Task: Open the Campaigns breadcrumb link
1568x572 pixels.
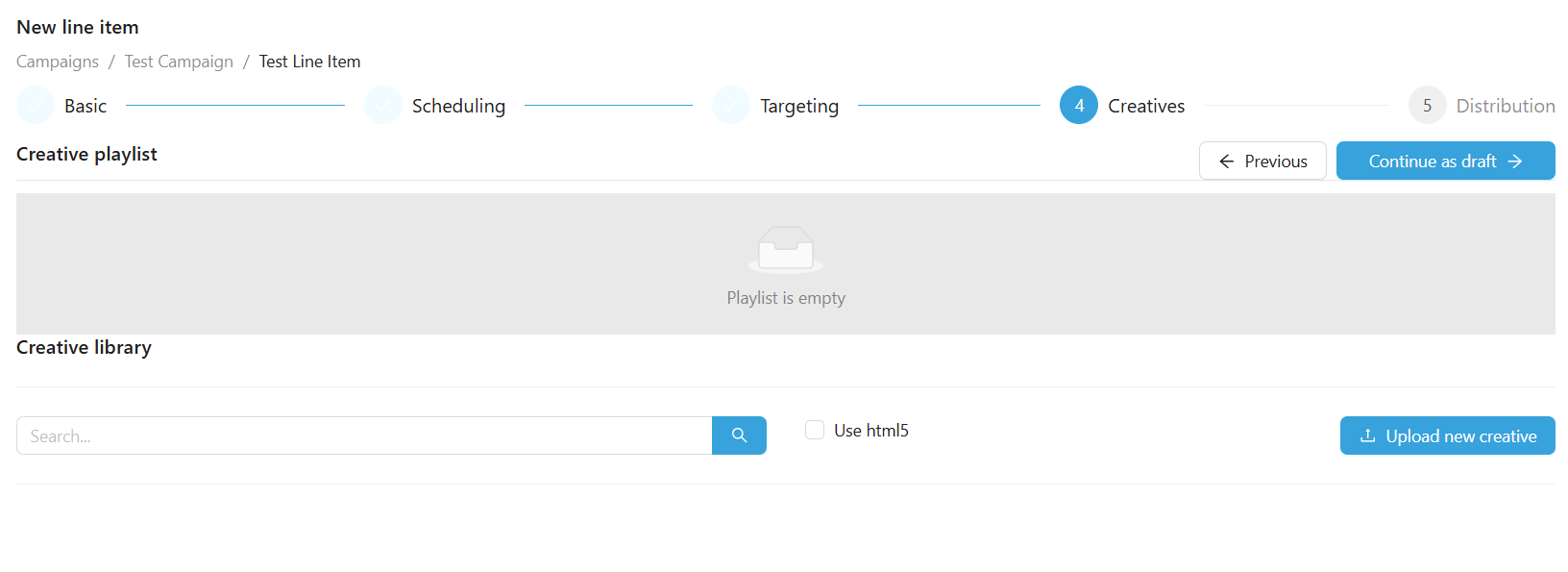Action: 58,62
